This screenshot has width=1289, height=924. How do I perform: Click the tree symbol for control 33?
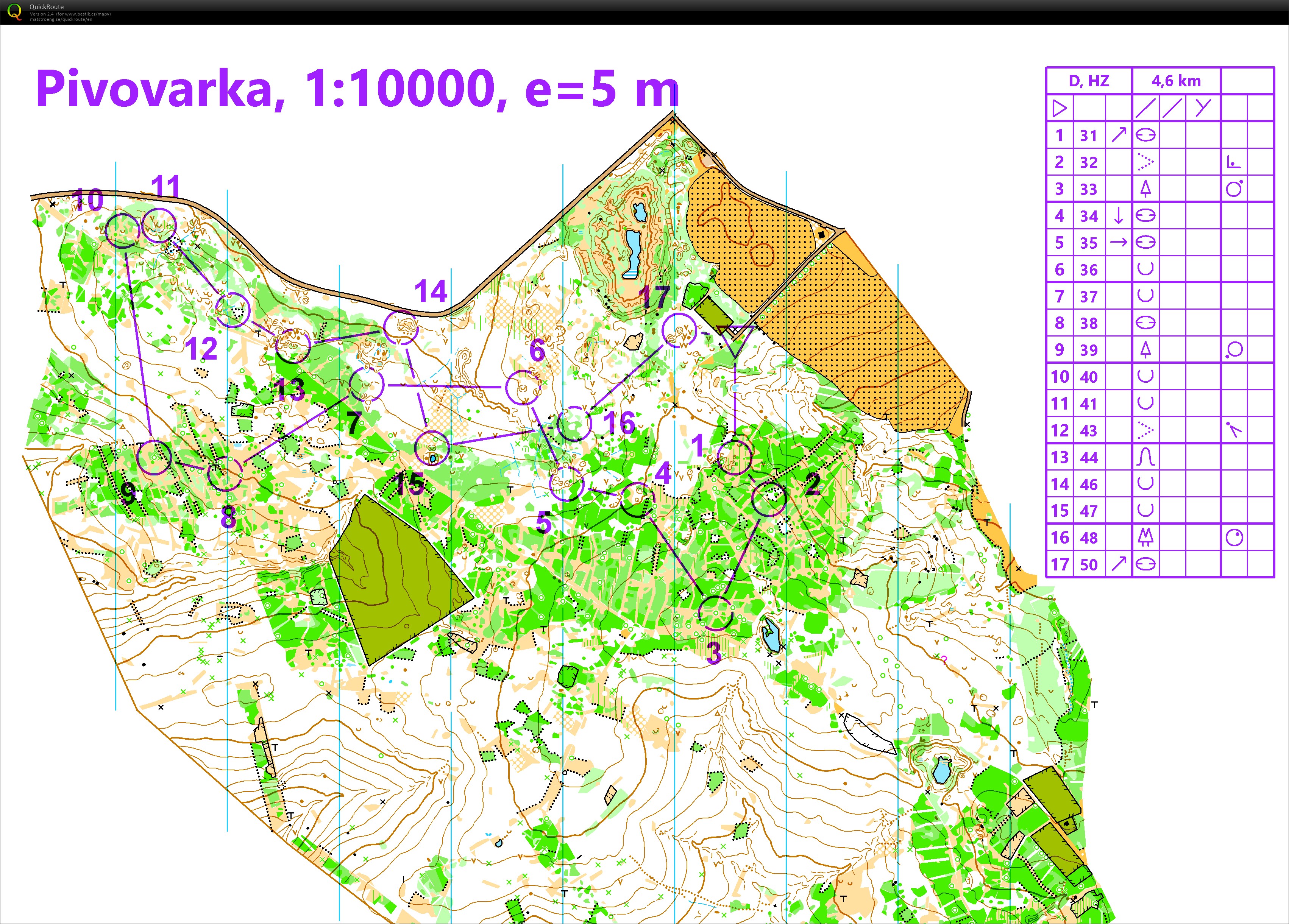point(1145,189)
